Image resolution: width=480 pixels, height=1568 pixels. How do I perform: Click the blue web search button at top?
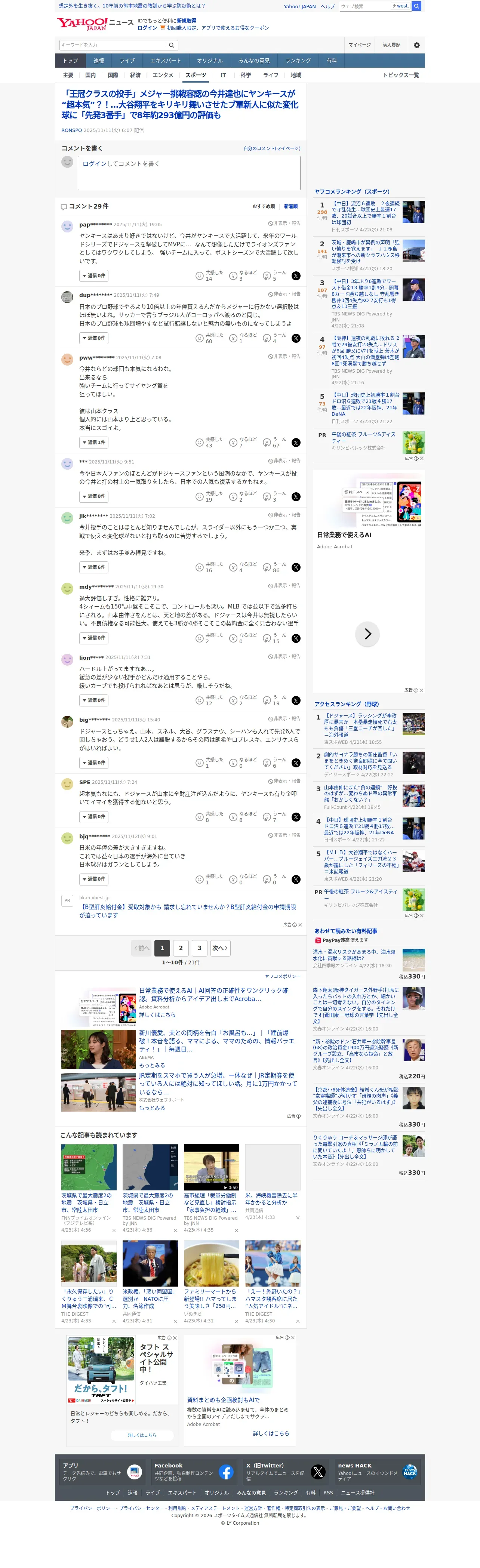[417, 6]
